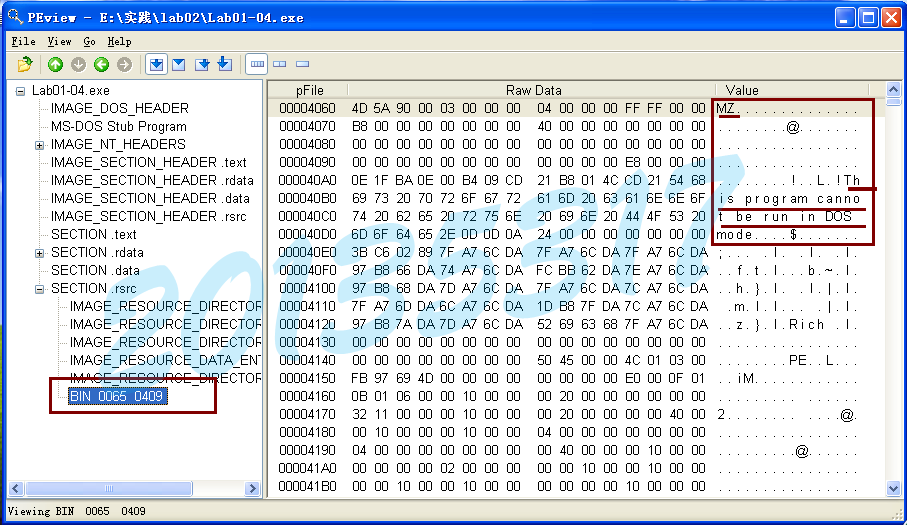Click address 00004120 in pFile column
Screen dimensions: 907x525
307,324
